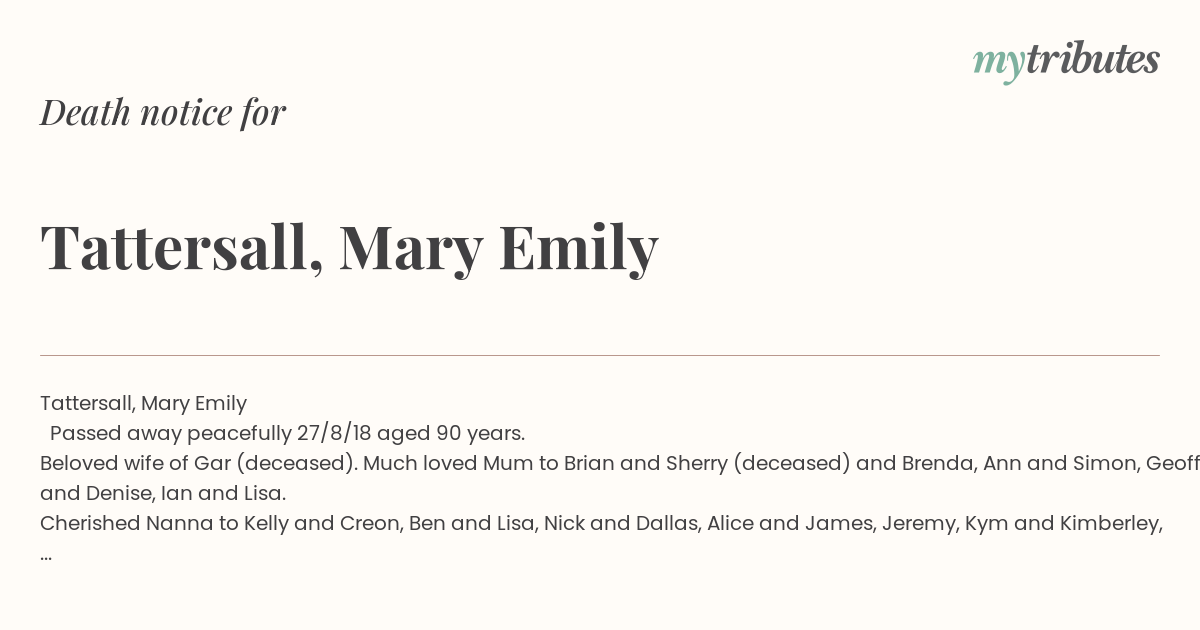Select the 'Death notice for' heading
The height and width of the screenshot is (630, 1200).
click(163, 112)
